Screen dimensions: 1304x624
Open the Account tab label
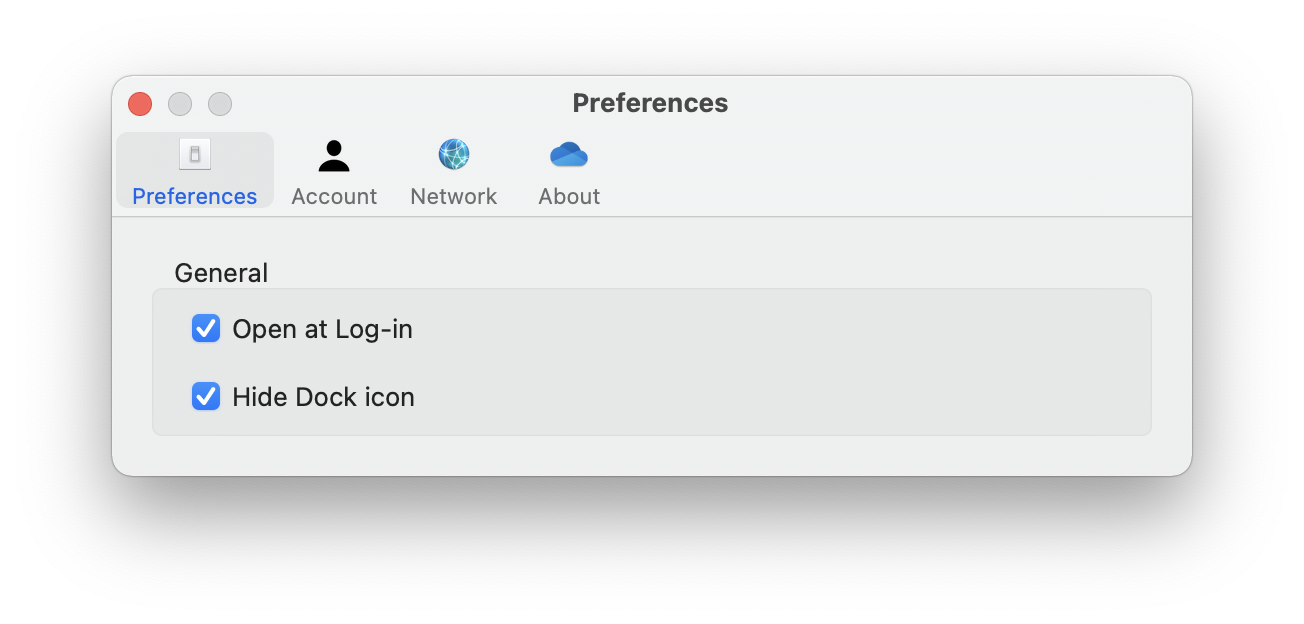(334, 196)
